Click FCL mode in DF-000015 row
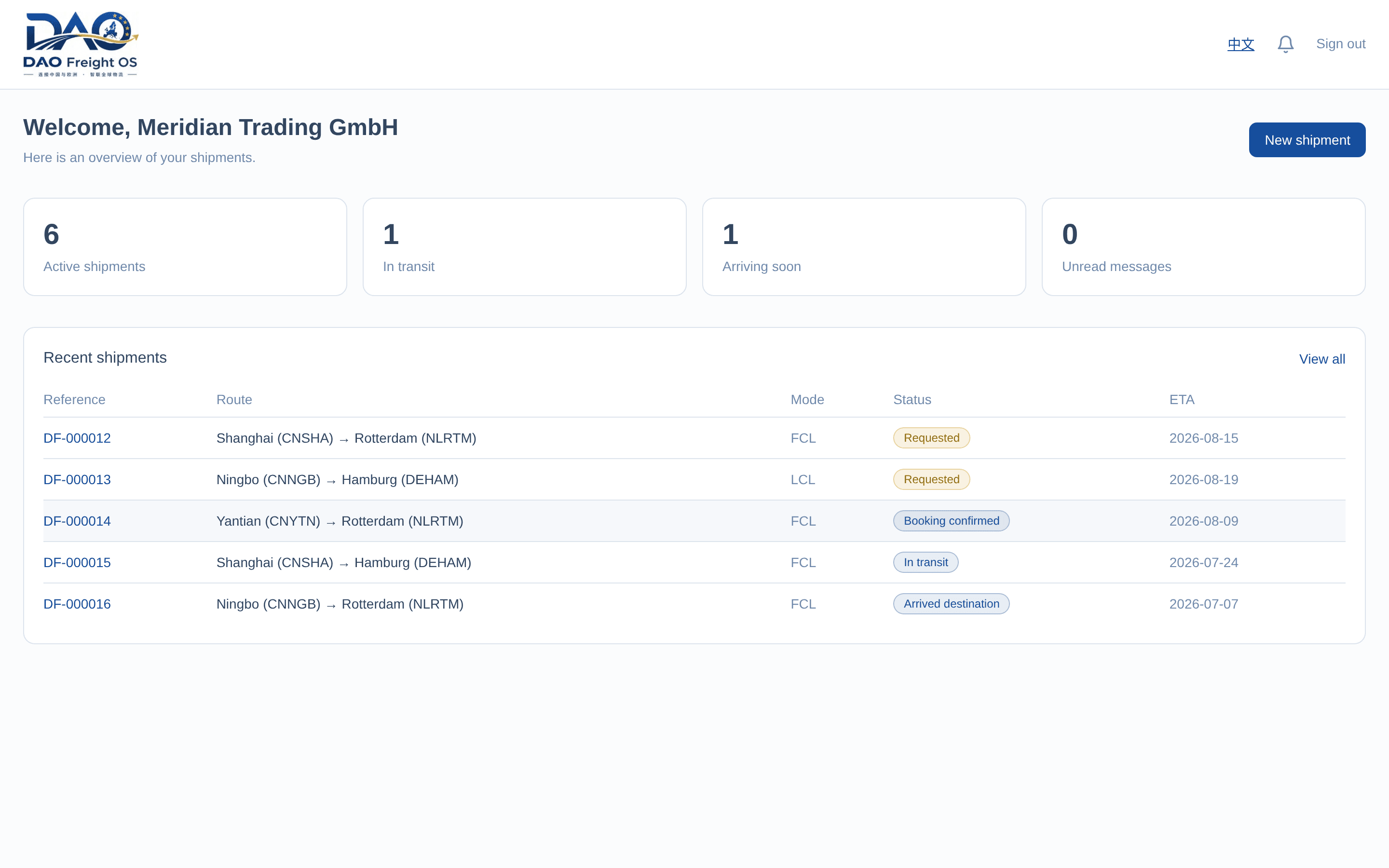The width and height of the screenshot is (1389, 868). pyautogui.click(x=803, y=562)
